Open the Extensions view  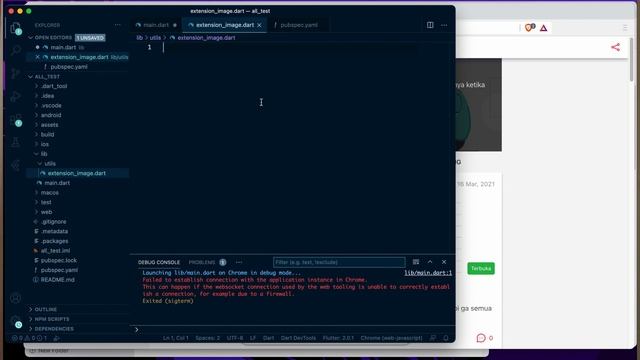tap(16, 120)
